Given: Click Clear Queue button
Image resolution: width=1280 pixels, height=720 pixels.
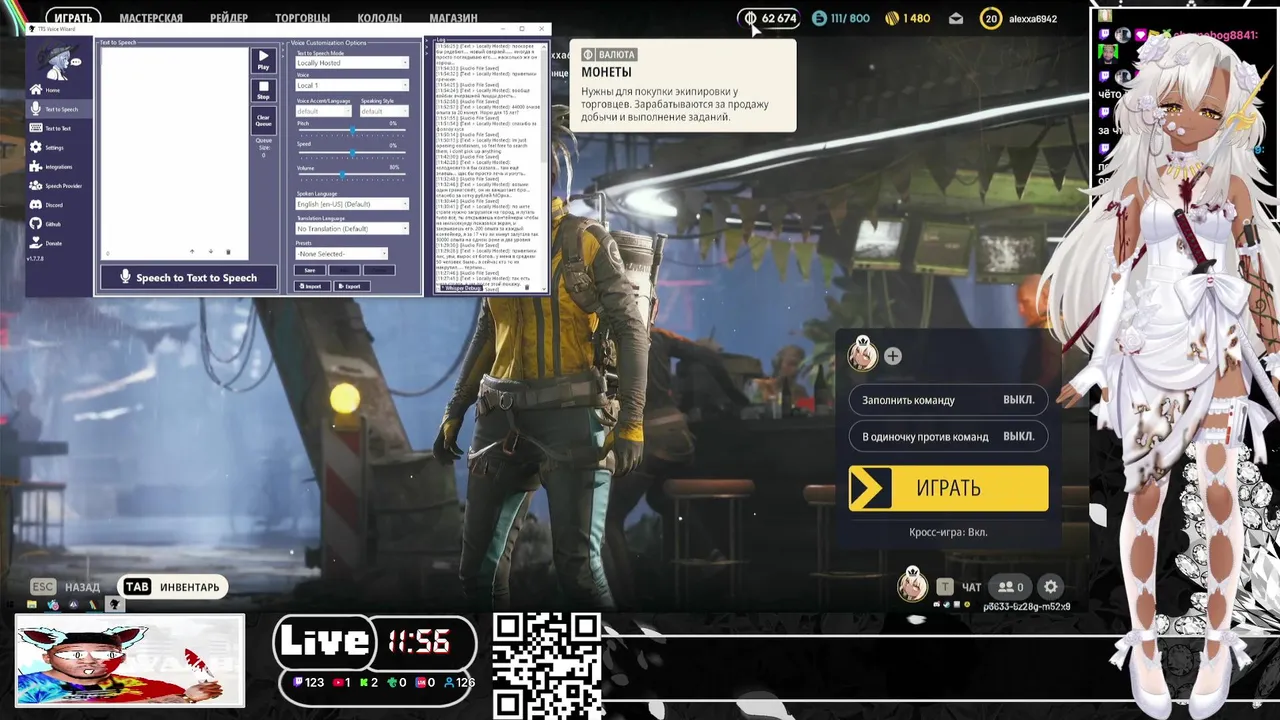Looking at the screenshot, I should click(x=263, y=120).
